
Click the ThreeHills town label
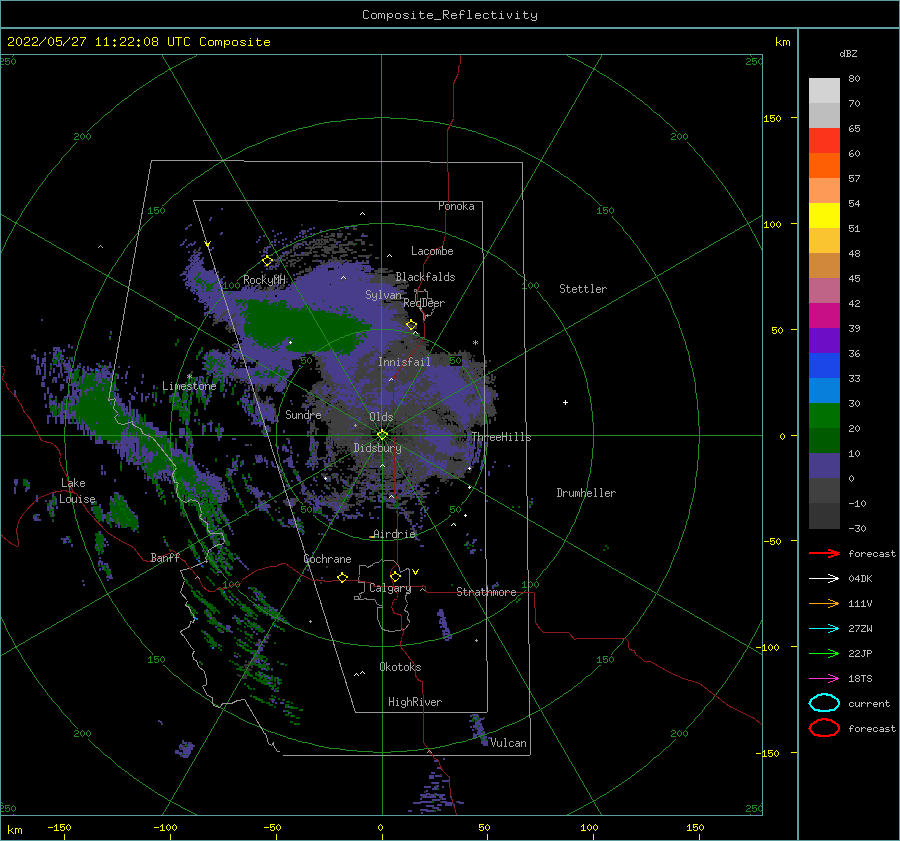coord(501,437)
